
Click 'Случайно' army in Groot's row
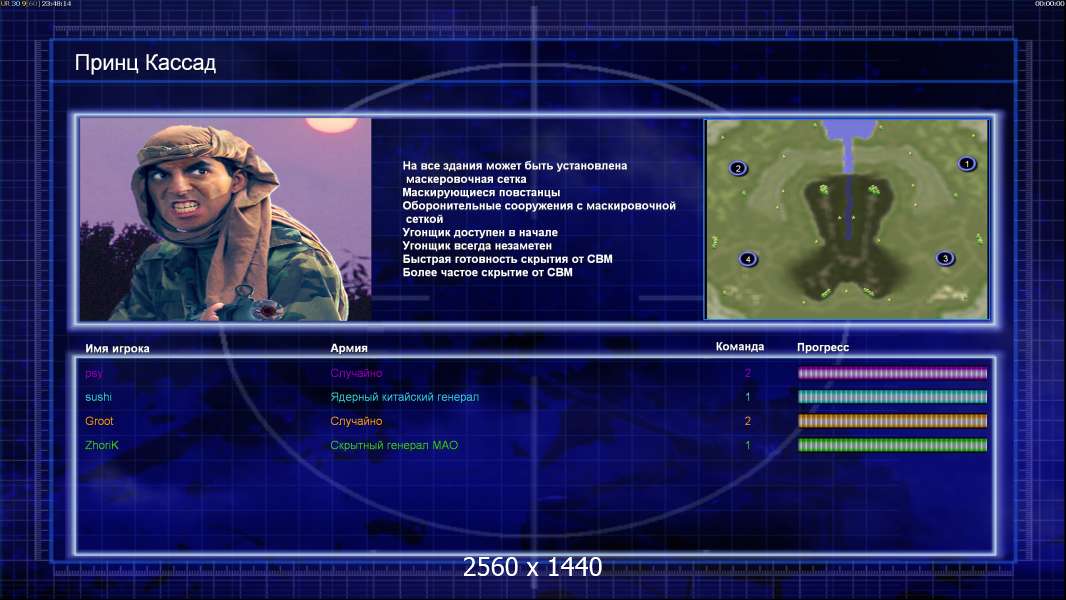click(356, 421)
